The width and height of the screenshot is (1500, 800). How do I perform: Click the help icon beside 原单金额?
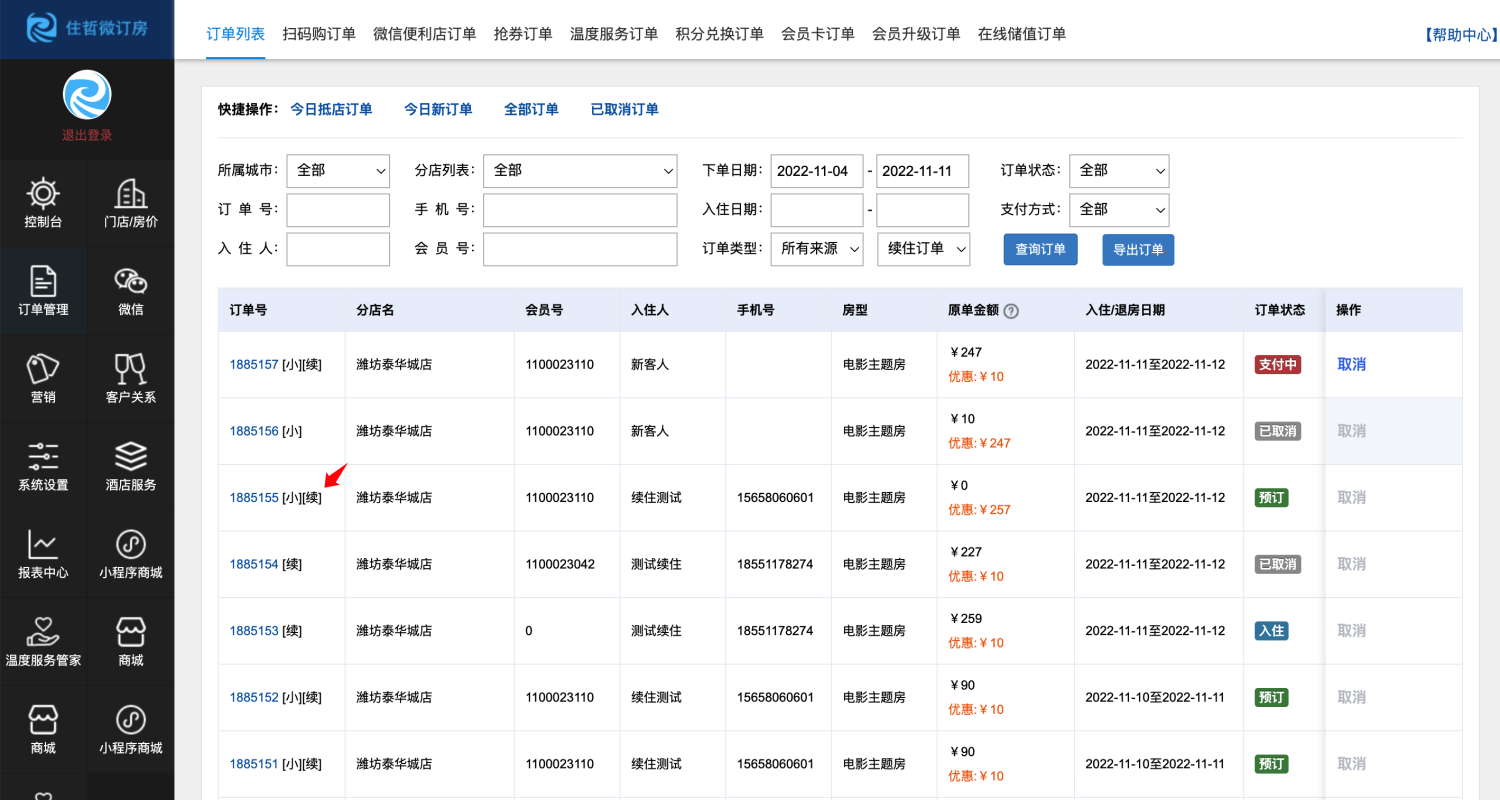point(1011,311)
